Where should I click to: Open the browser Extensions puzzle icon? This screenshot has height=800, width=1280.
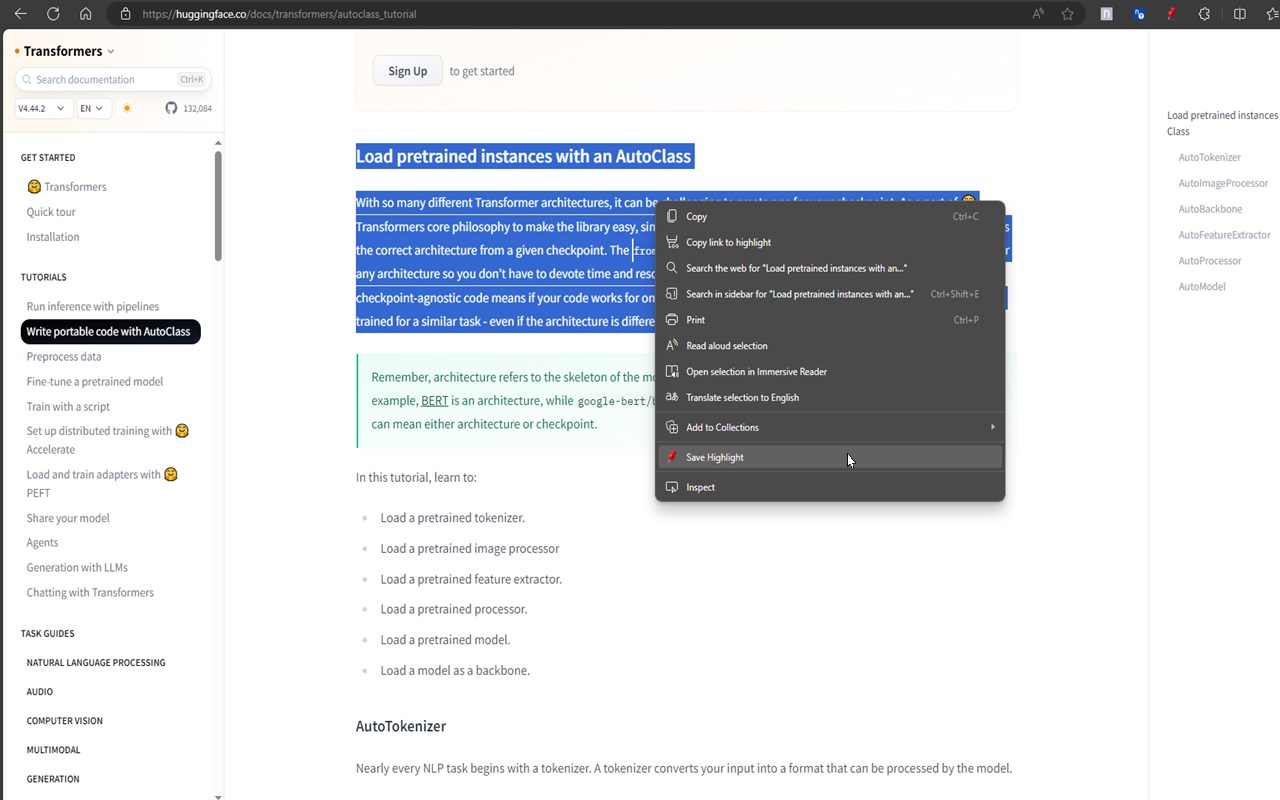1204,14
